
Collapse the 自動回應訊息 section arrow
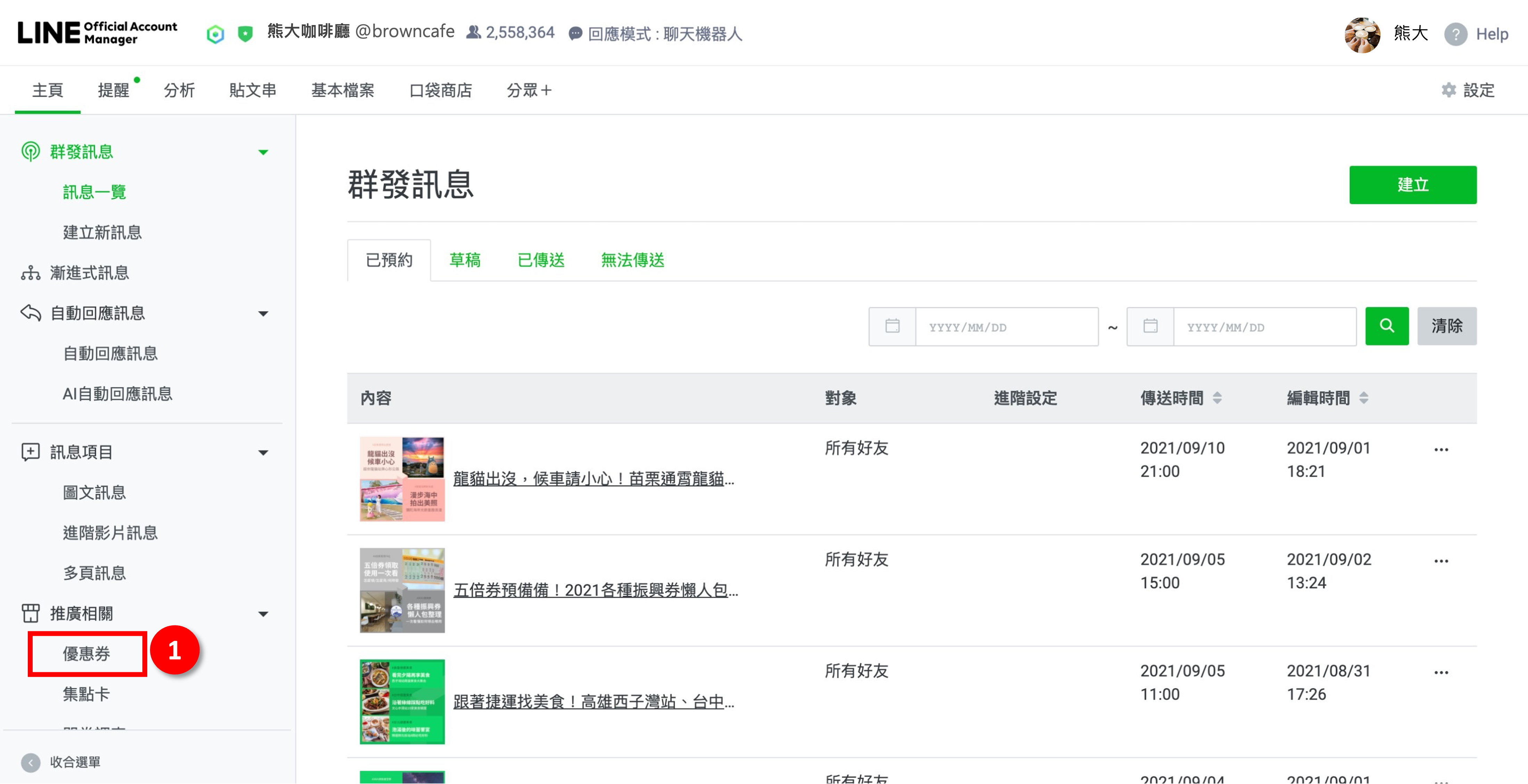pyautogui.click(x=263, y=313)
